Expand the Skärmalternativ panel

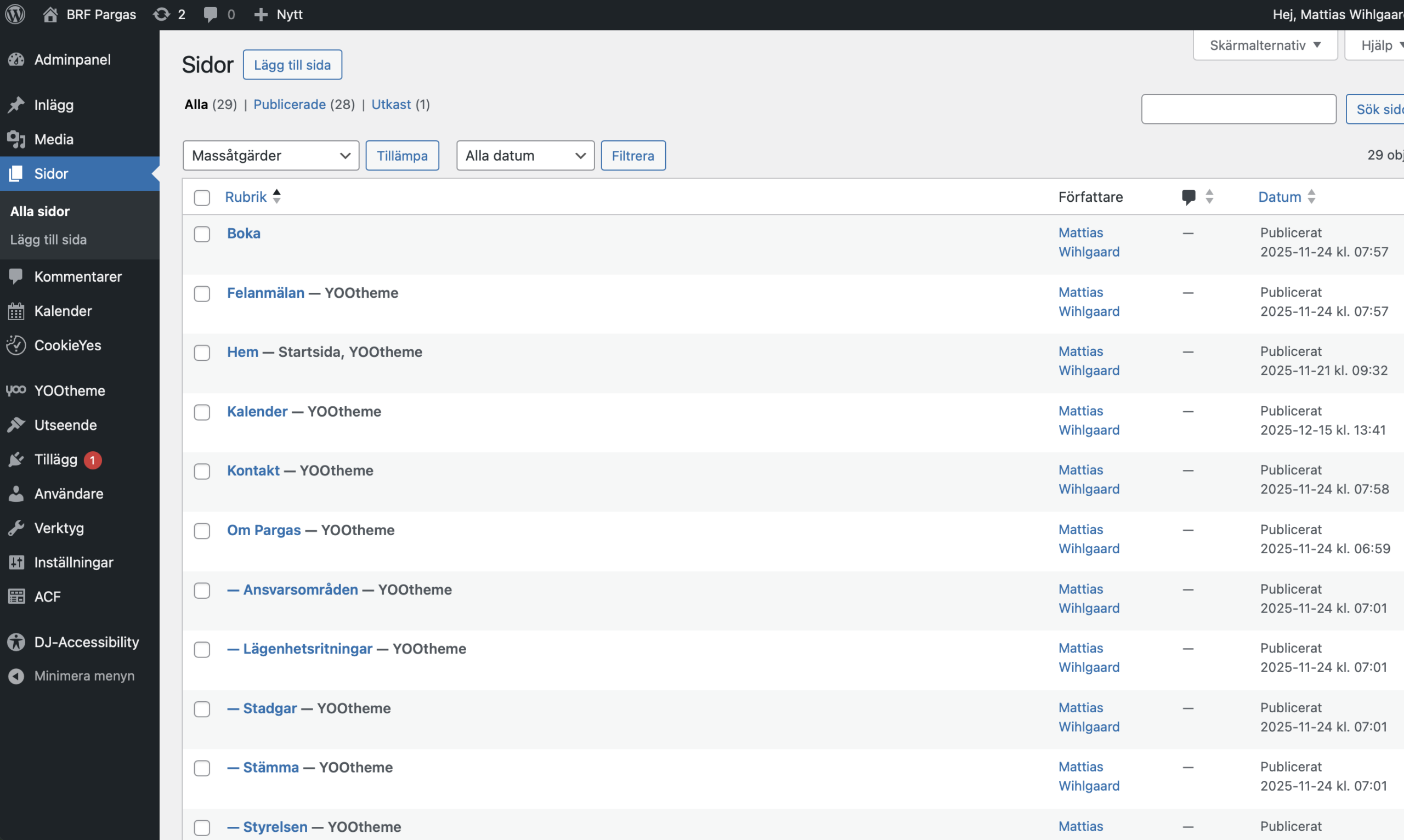tap(1264, 46)
